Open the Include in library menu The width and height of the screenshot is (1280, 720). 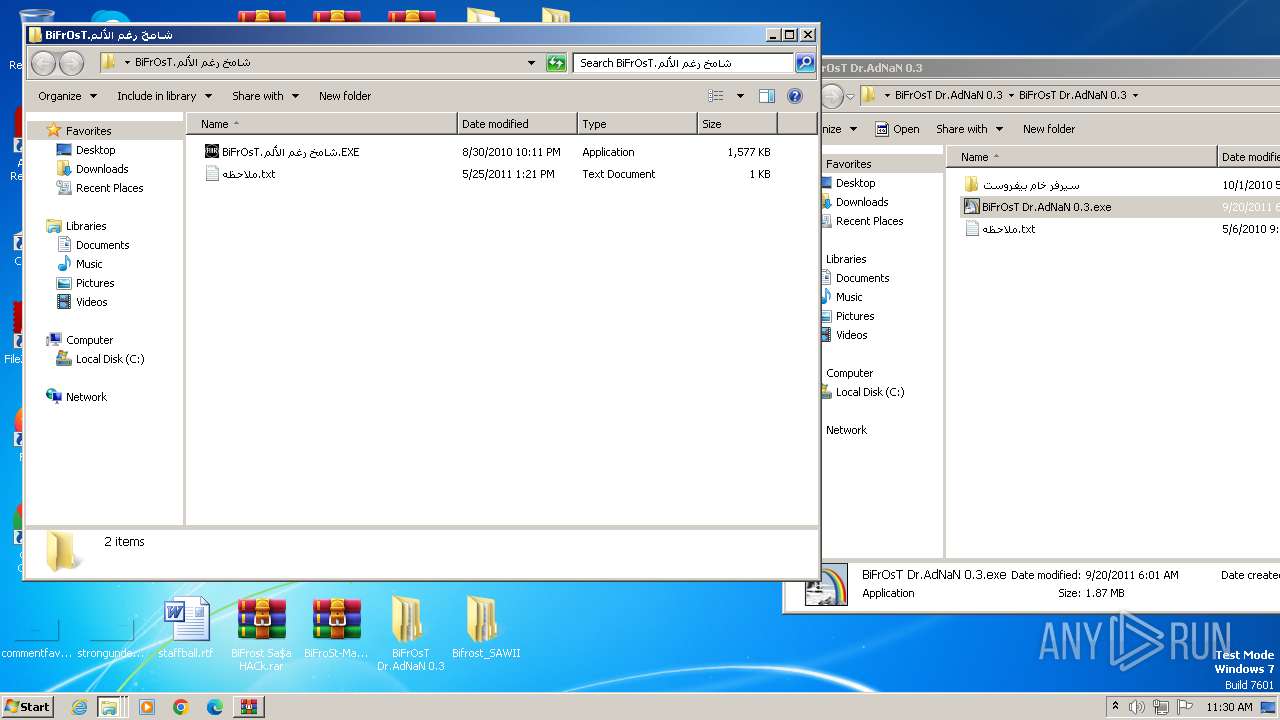pyautogui.click(x=164, y=96)
